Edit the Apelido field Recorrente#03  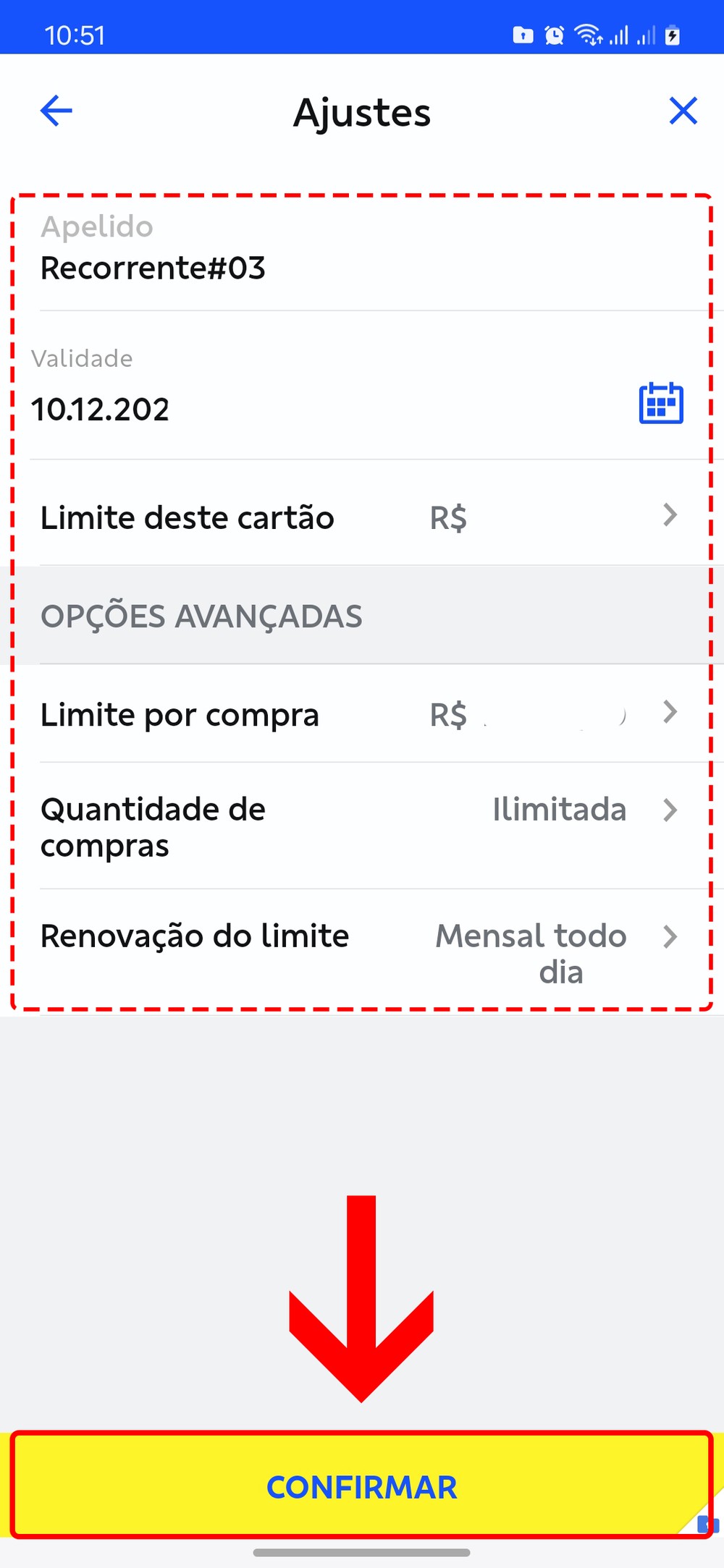tap(153, 268)
